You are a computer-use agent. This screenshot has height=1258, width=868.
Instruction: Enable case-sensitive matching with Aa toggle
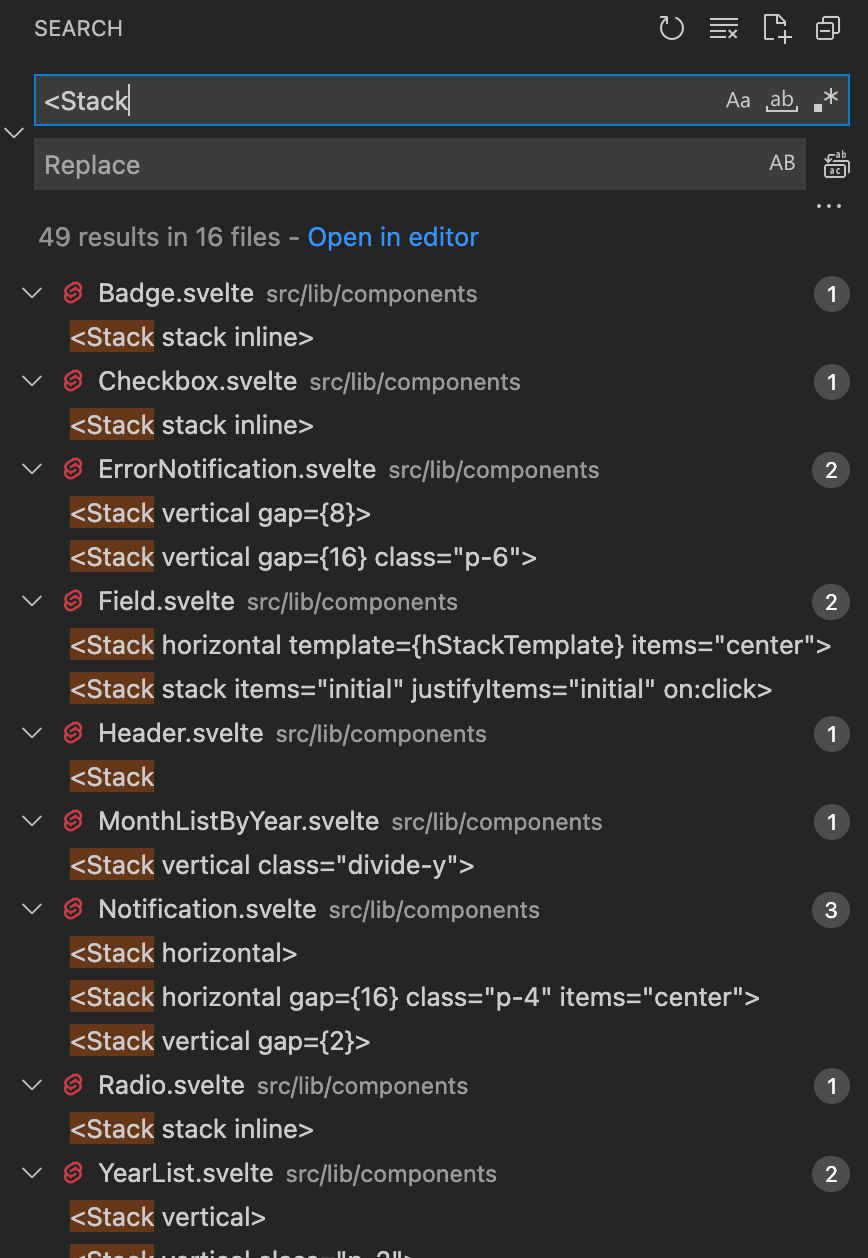coord(738,99)
